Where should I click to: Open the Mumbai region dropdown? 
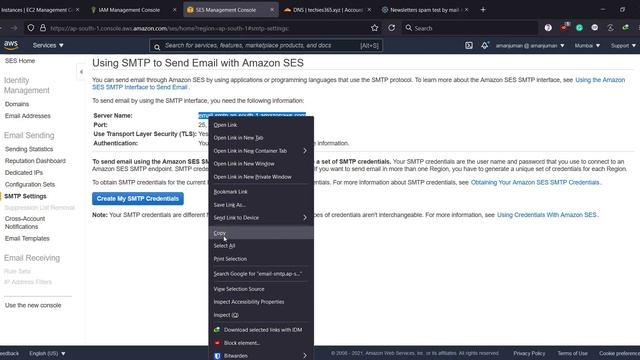coord(587,45)
